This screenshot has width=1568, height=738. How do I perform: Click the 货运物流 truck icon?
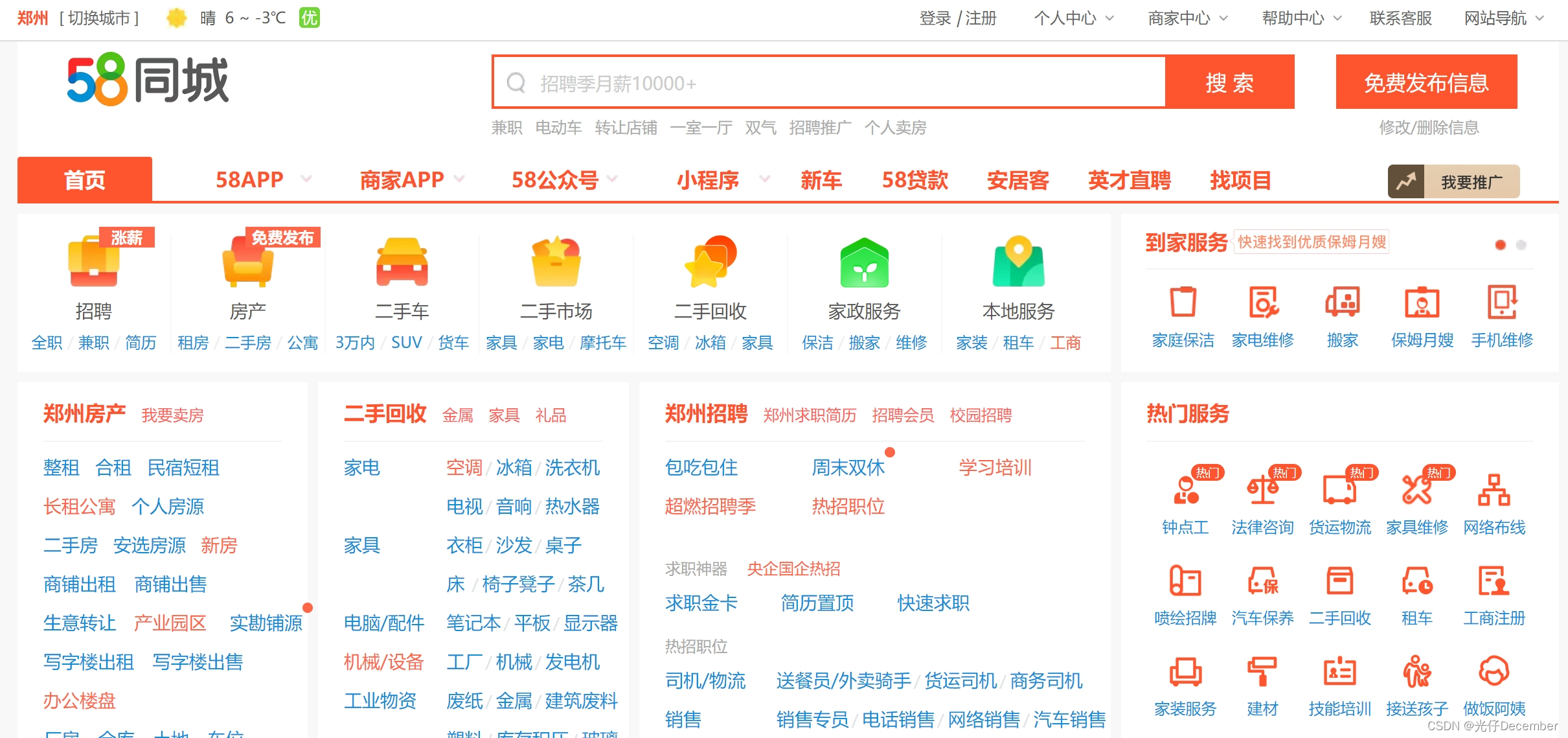pyautogui.click(x=1339, y=490)
